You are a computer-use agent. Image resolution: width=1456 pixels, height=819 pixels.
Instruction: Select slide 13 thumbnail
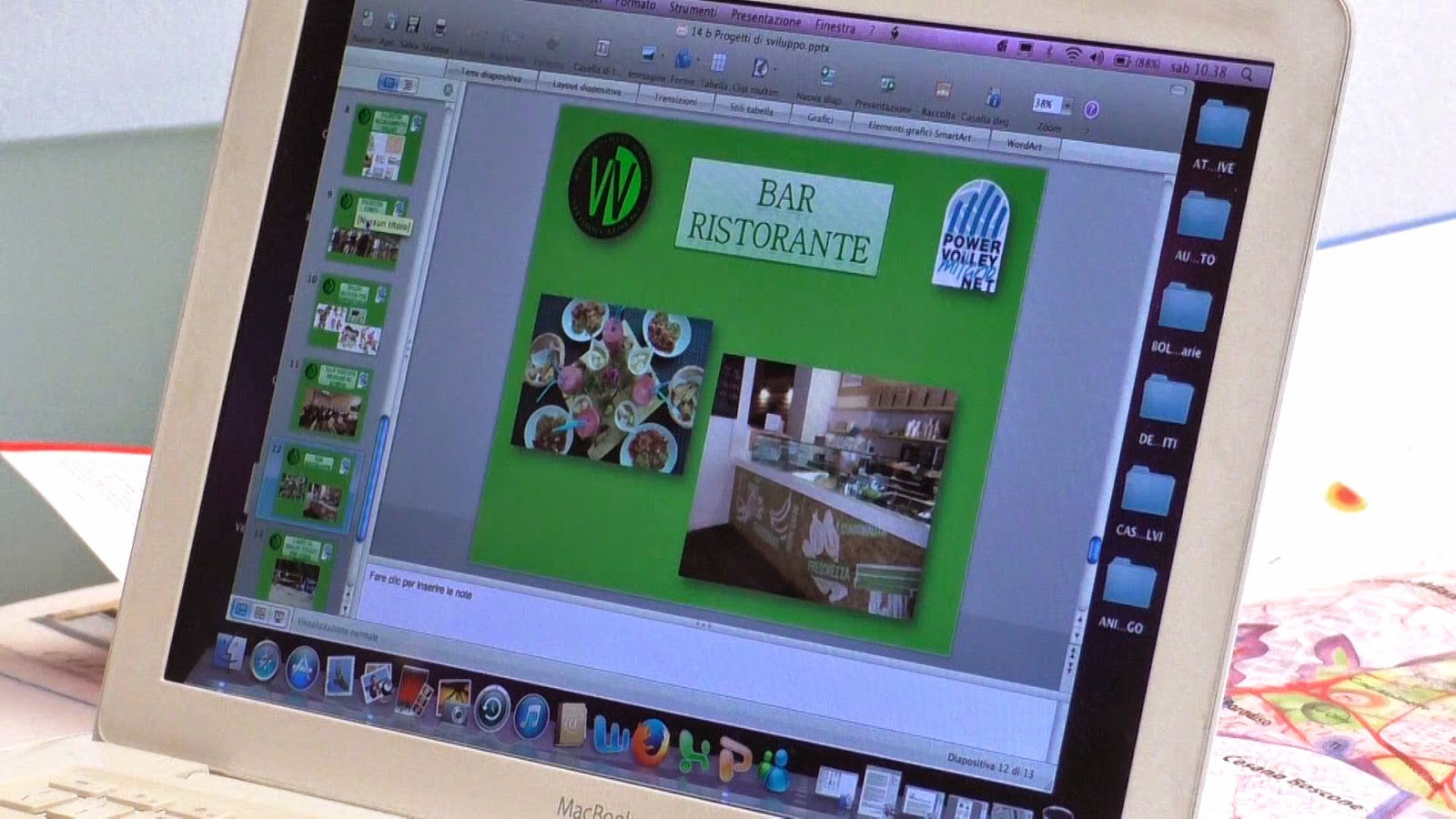pos(298,569)
